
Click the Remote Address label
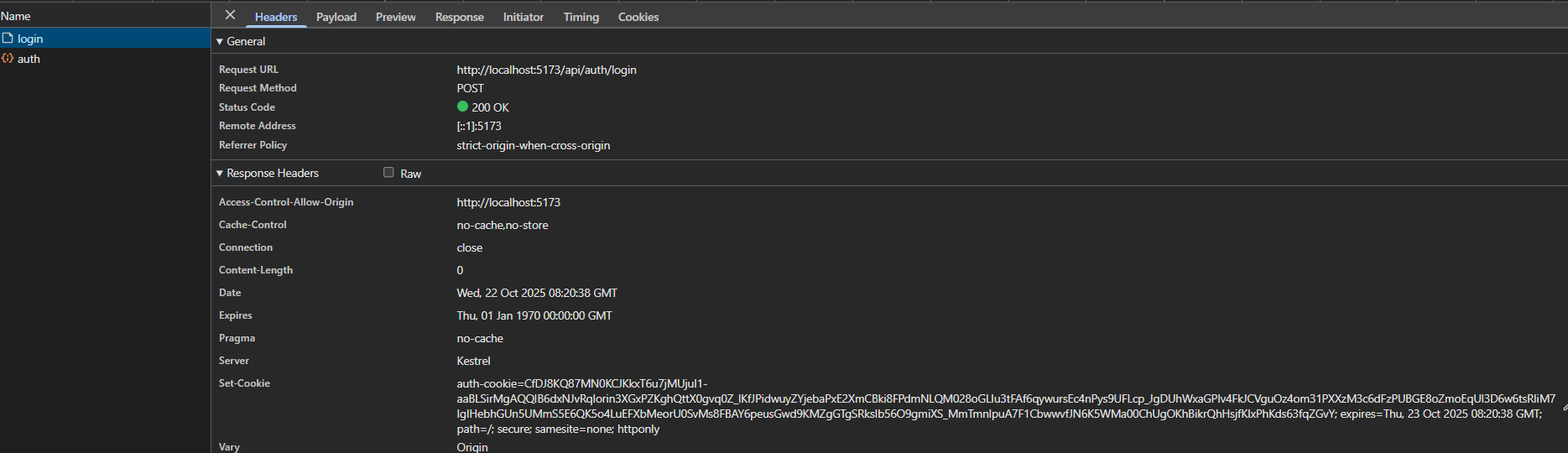click(257, 126)
